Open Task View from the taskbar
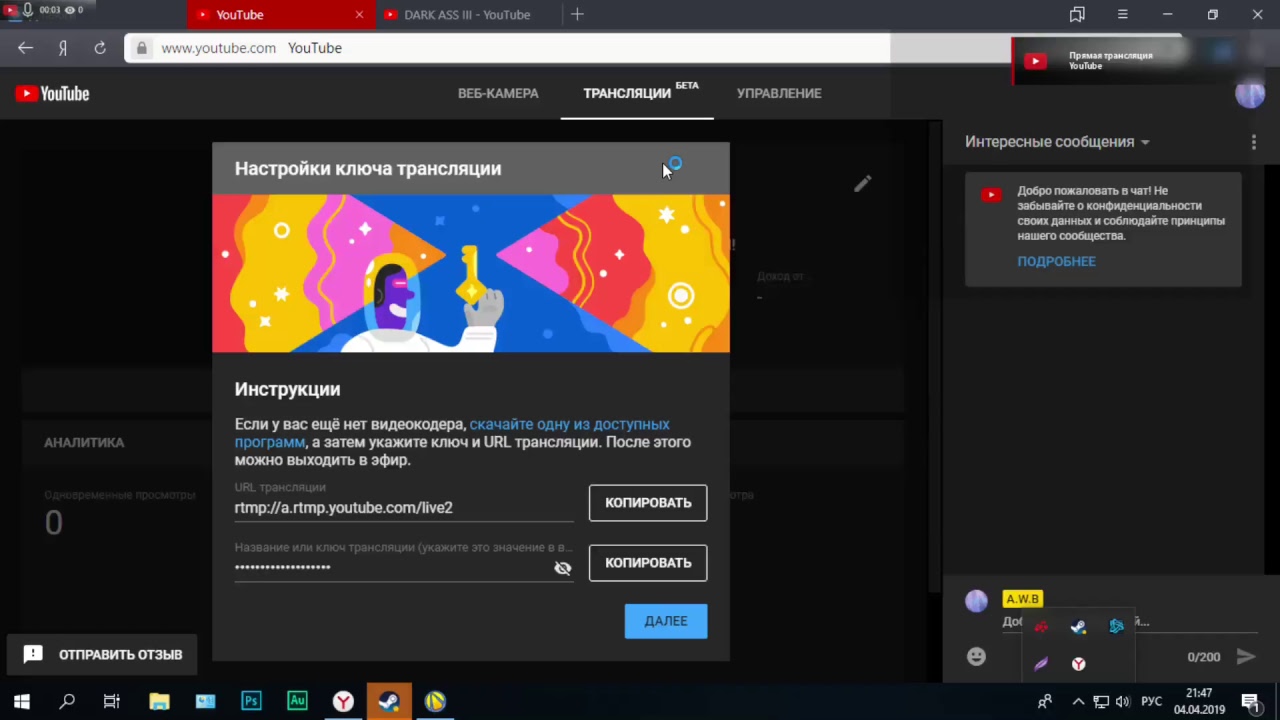This screenshot has width=1280, height=720. tap(112, 701)
